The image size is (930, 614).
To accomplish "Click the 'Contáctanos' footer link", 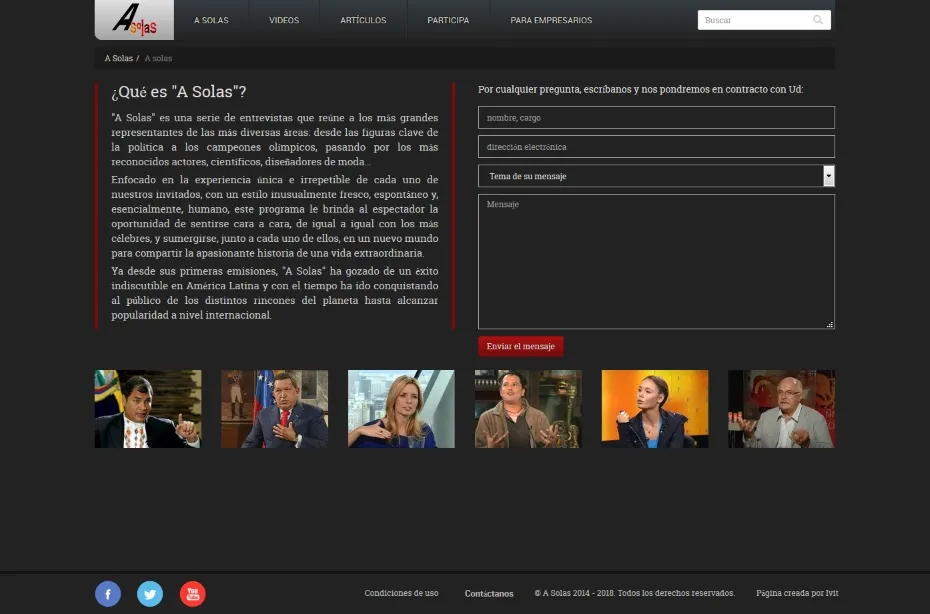I will tap(489, 594).
